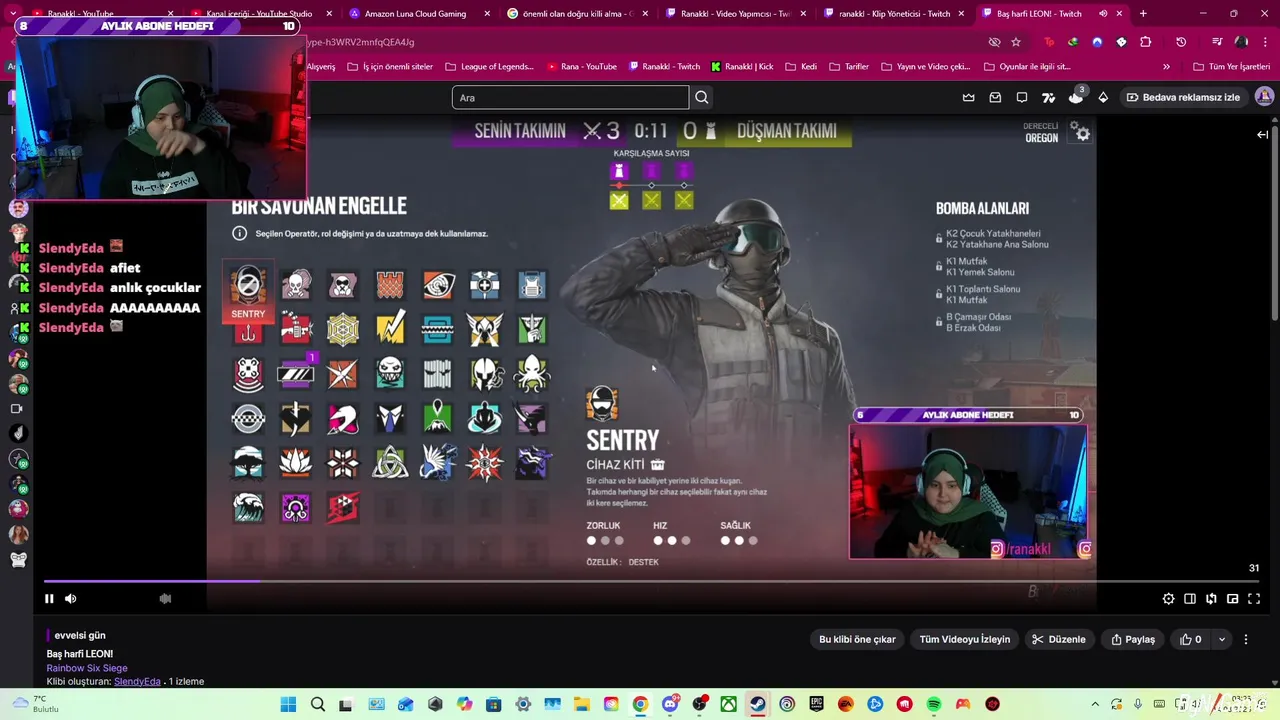
Task: Expand hidden bookmarks chevron
Action: 1166,67
